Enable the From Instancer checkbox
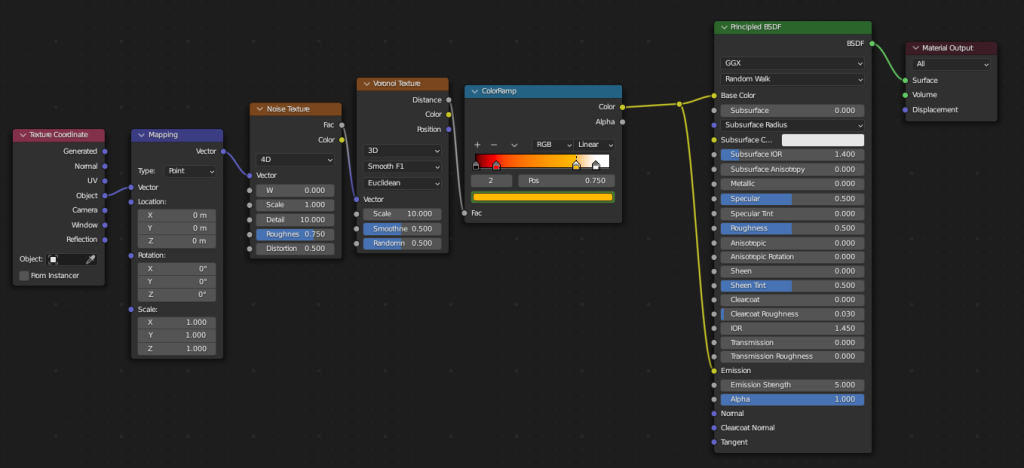 (x=24, y=275)
